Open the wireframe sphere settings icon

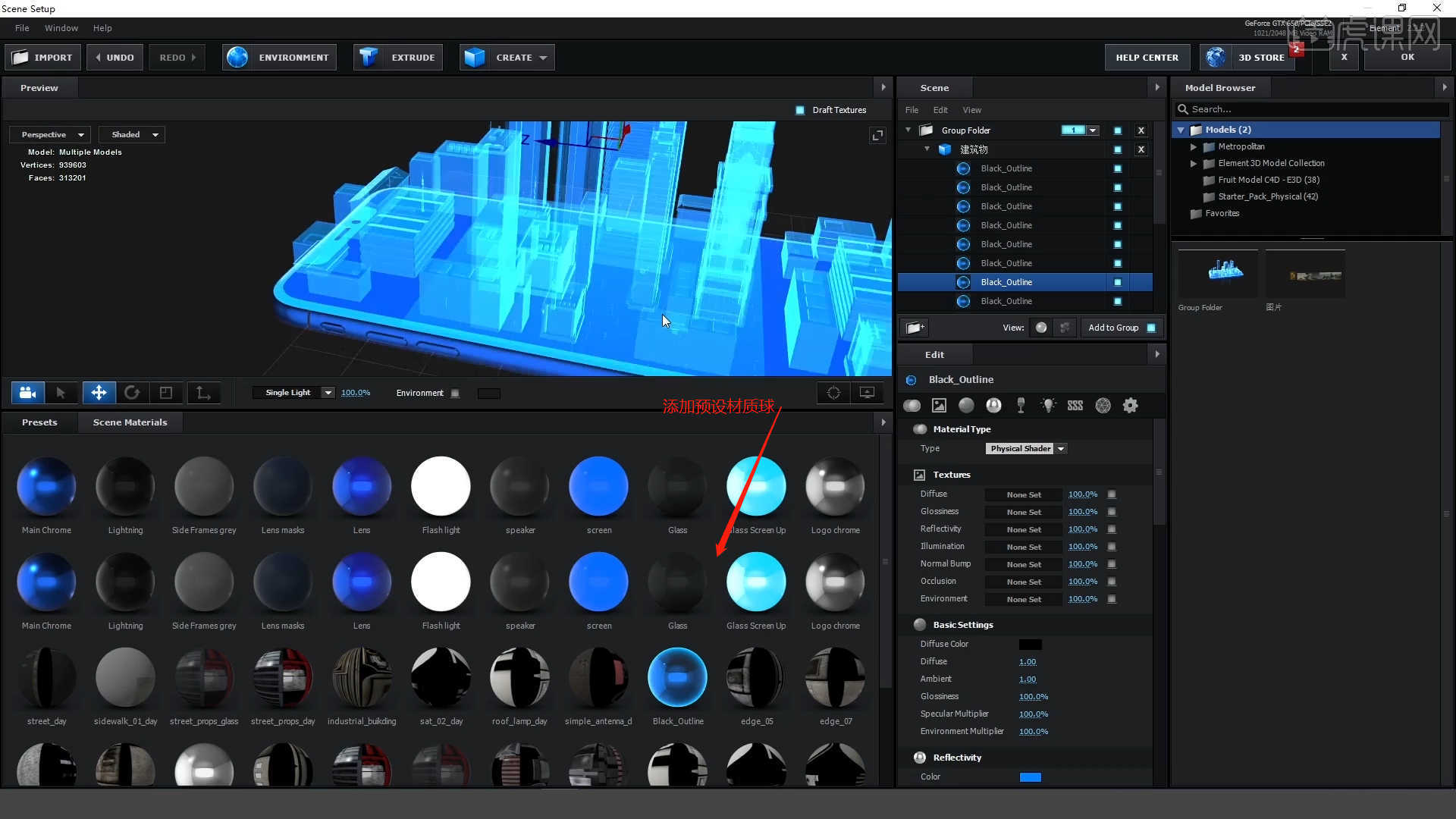(1103, 406)
